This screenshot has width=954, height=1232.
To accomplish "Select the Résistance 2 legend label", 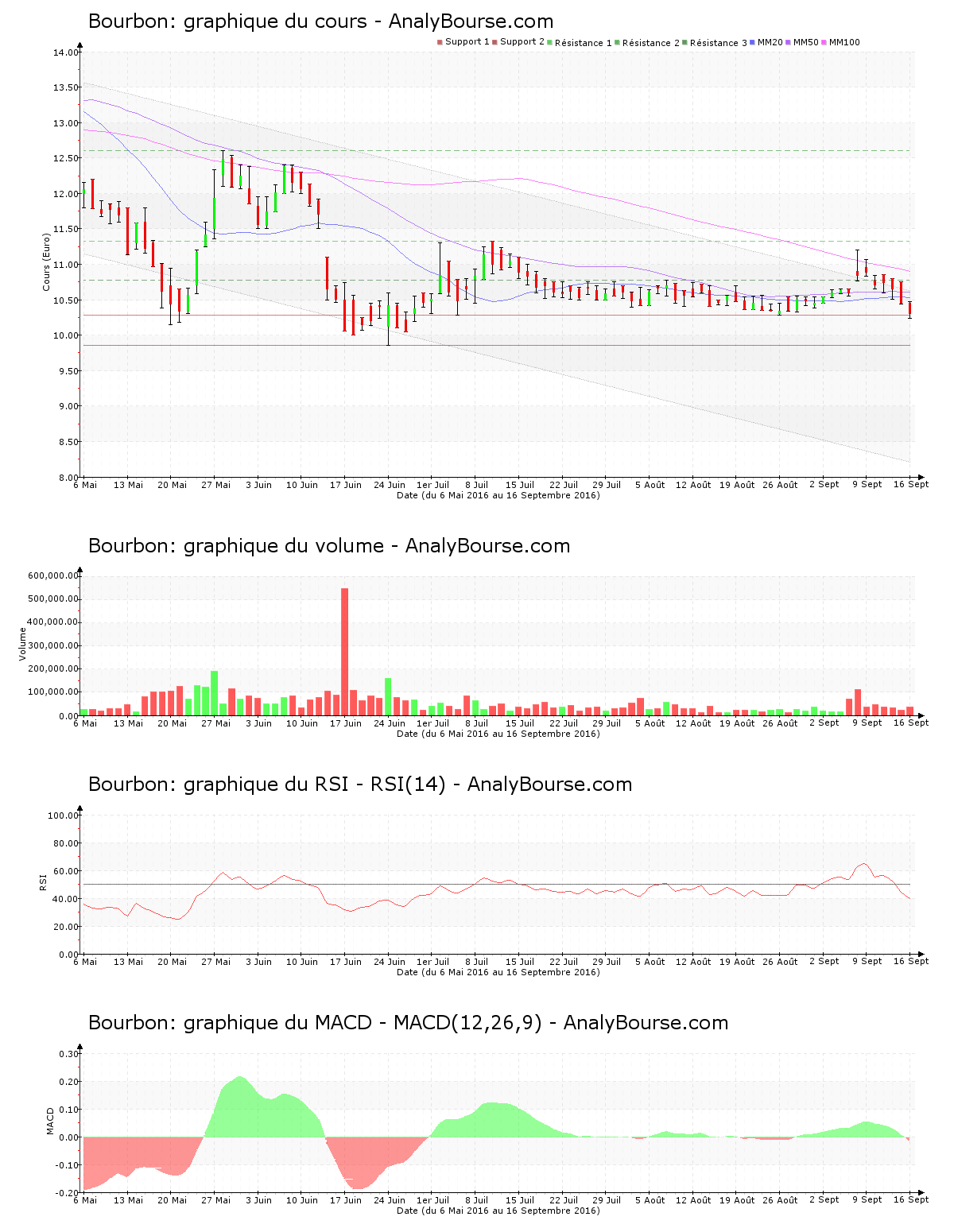I will [x=651, y=43].
